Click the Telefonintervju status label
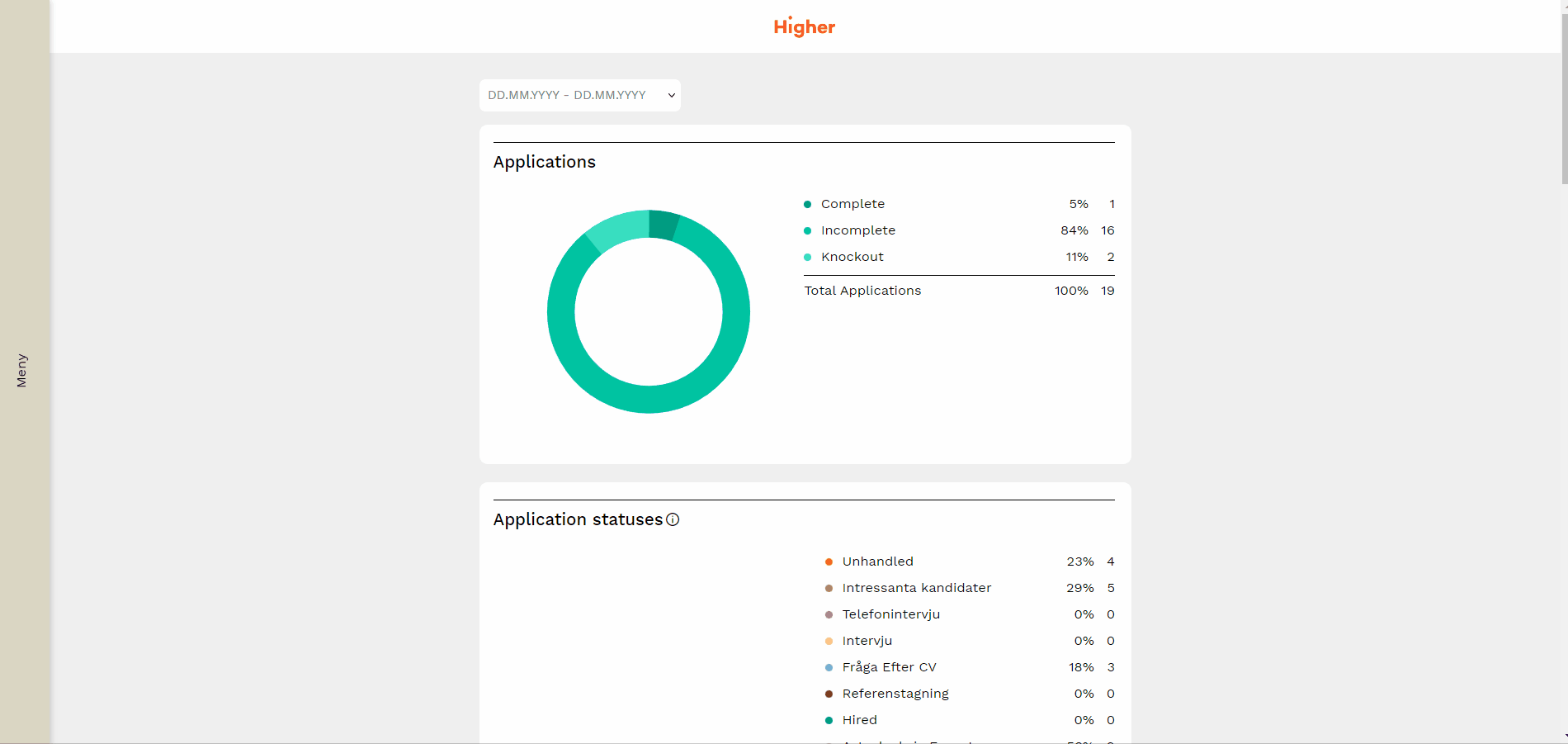Screen dimensions: 1568x744 (890, 614)
